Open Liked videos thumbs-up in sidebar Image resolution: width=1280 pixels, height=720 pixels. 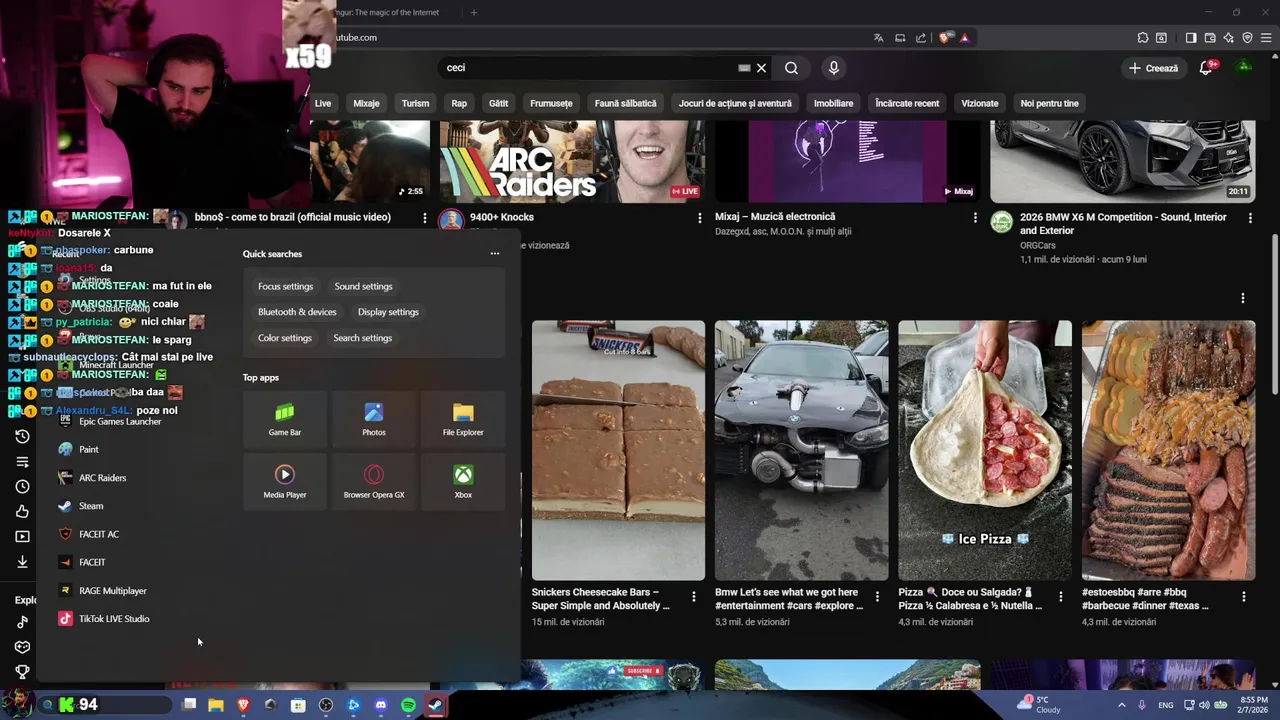[x=22, y=512]
